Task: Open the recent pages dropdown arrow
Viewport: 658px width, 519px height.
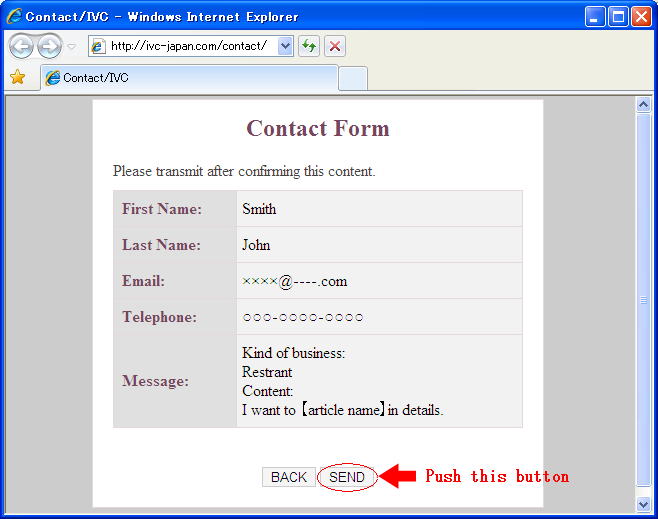Action: click(72, 47)
